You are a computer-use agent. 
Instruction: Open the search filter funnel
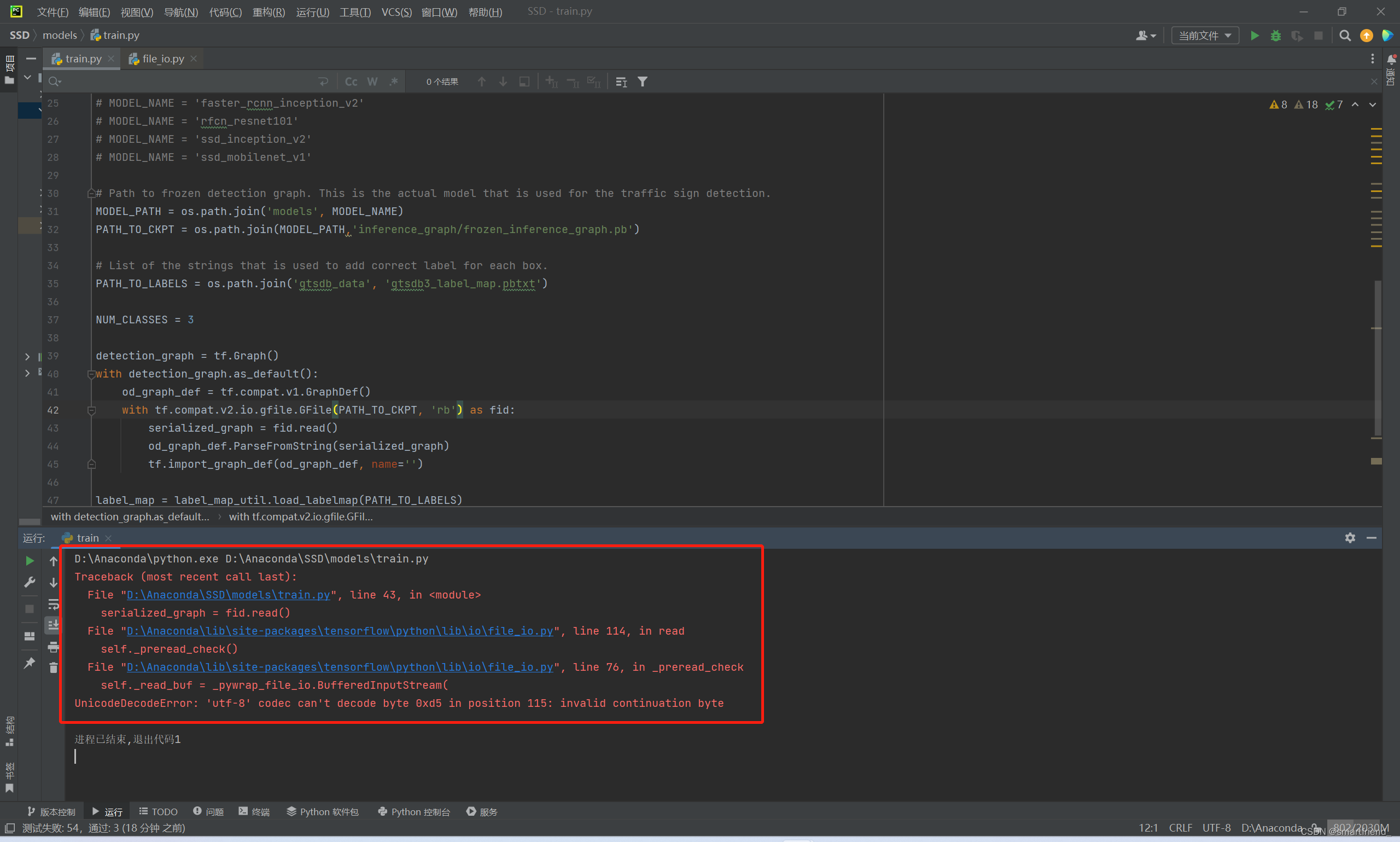pyautogui.click(x=643, y=82)
